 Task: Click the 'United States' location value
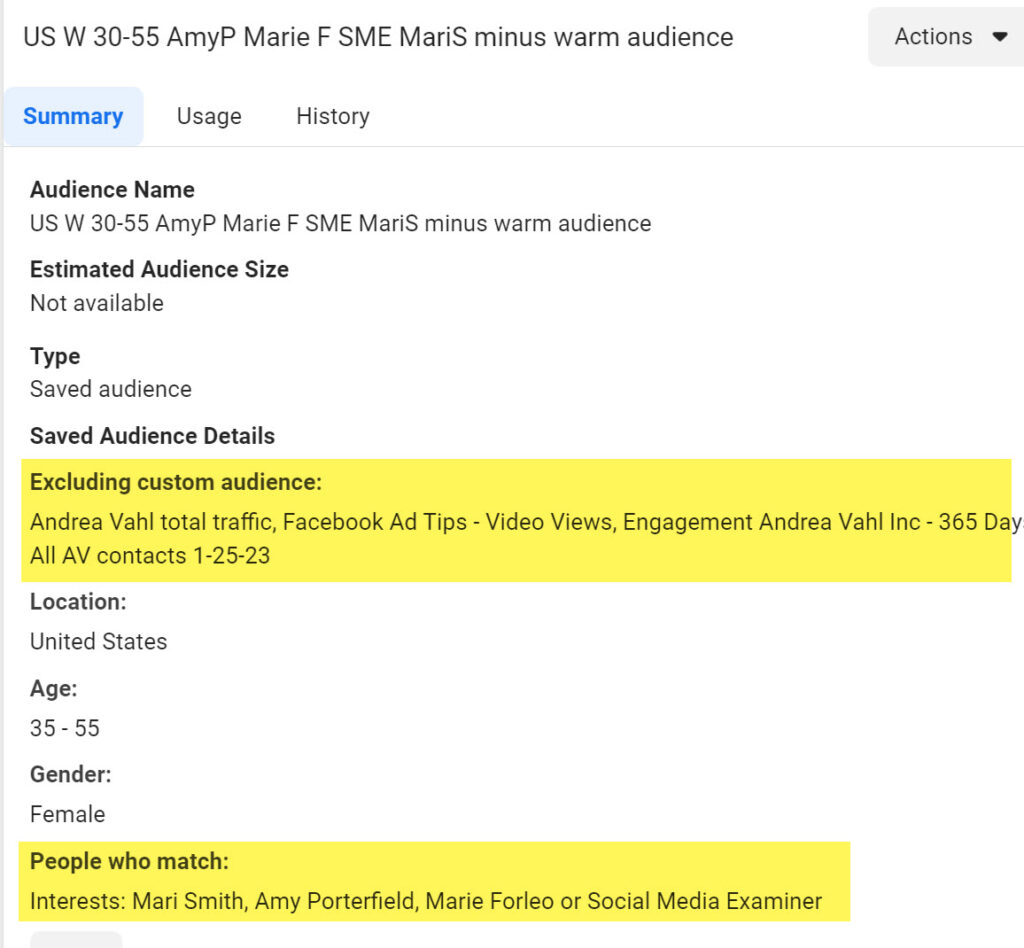tap(99, 641)
